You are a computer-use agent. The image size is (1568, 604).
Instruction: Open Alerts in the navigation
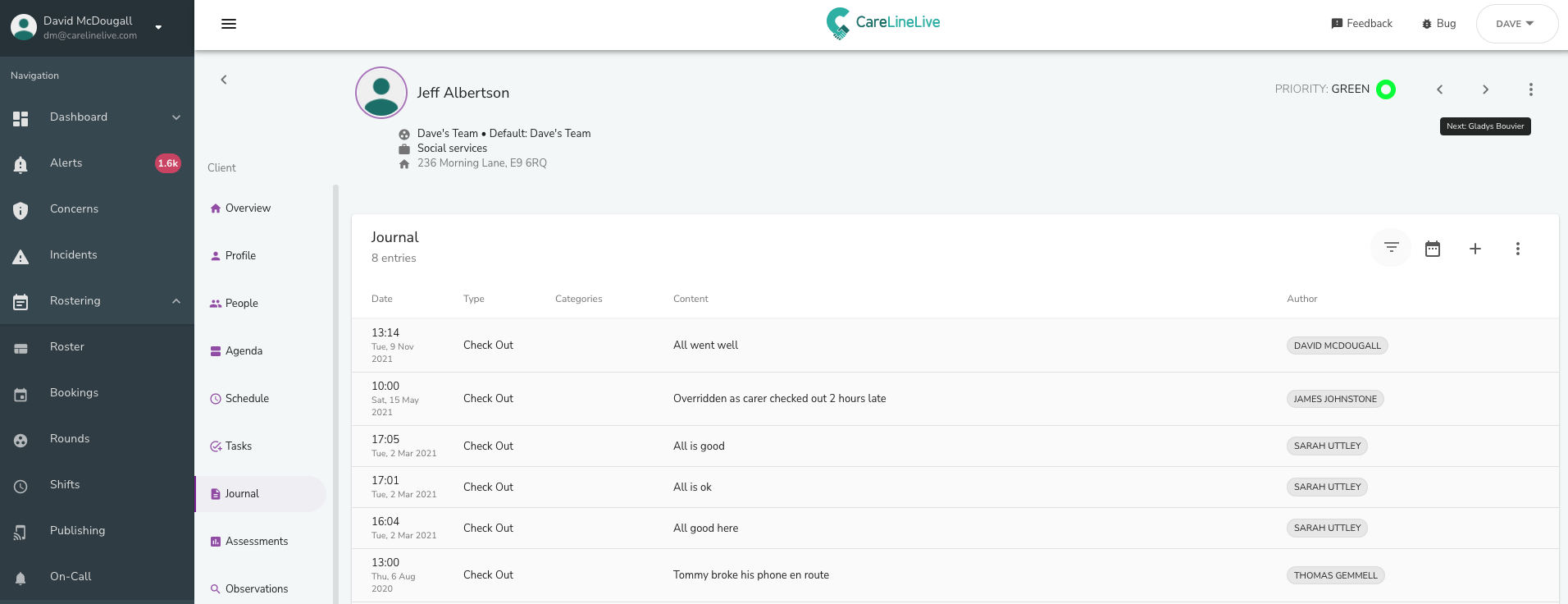[97, 163]
